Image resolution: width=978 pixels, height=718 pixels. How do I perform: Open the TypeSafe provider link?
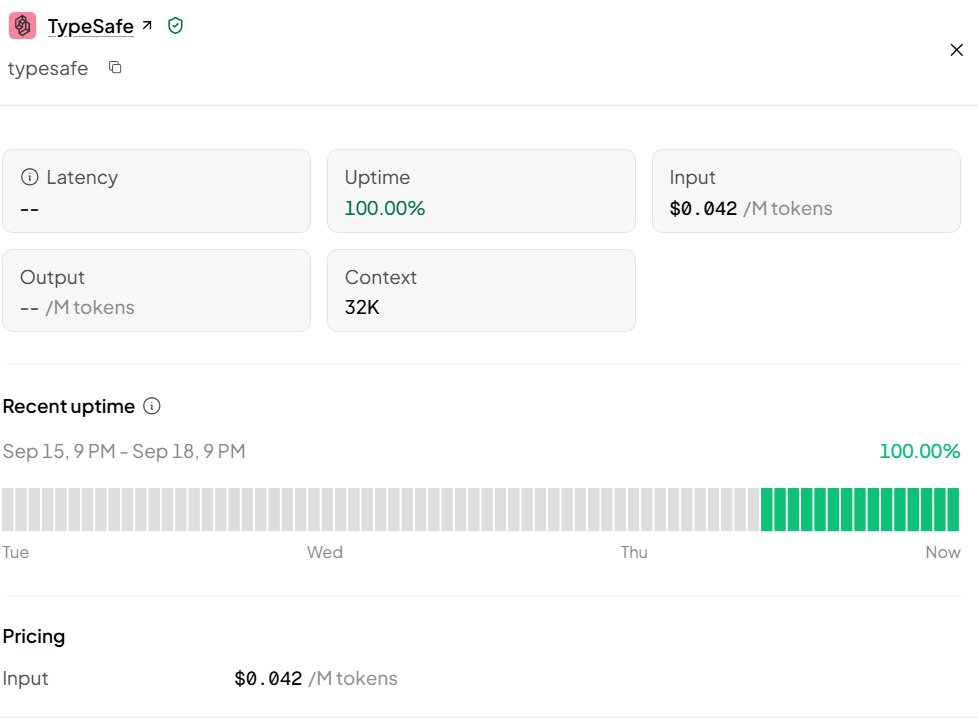tap(90, 26)
